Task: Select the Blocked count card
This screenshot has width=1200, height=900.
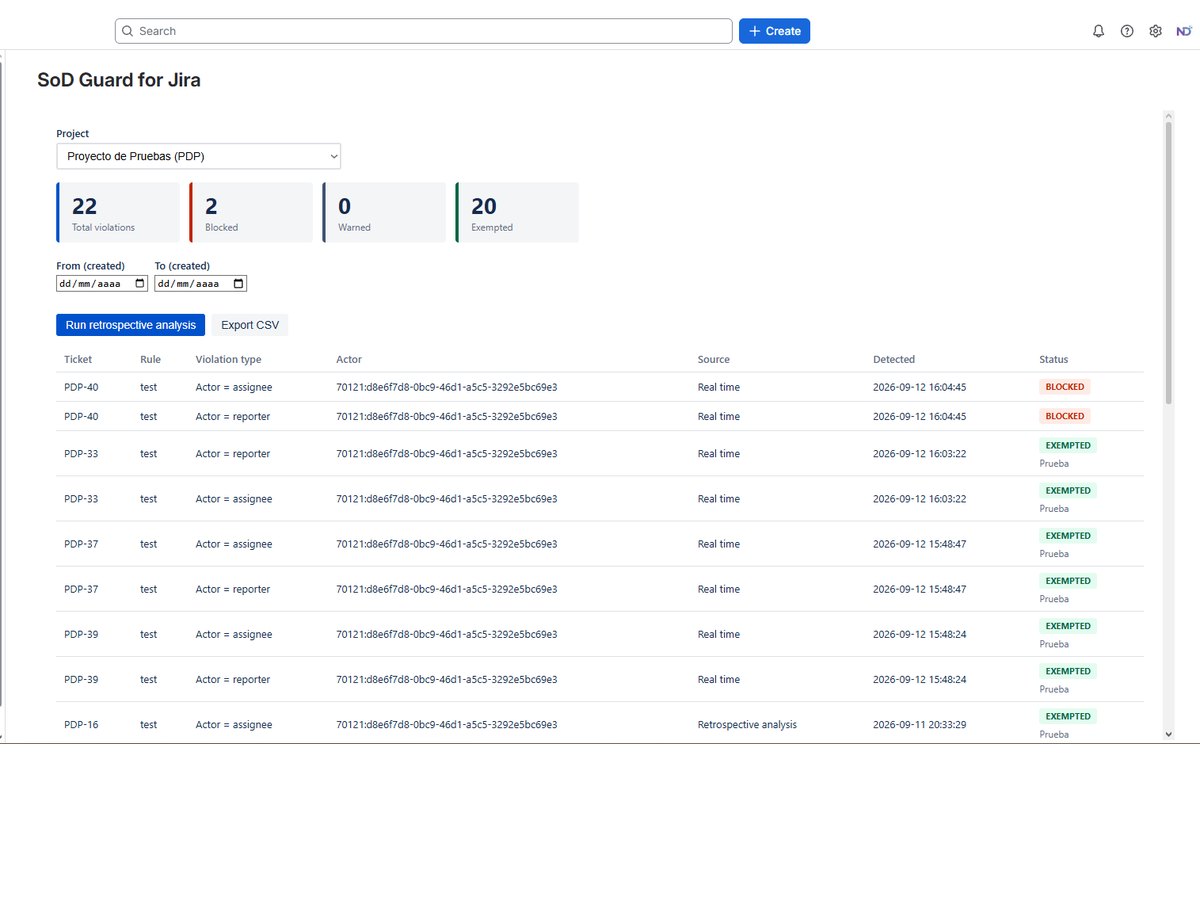Action: [251, 212]
